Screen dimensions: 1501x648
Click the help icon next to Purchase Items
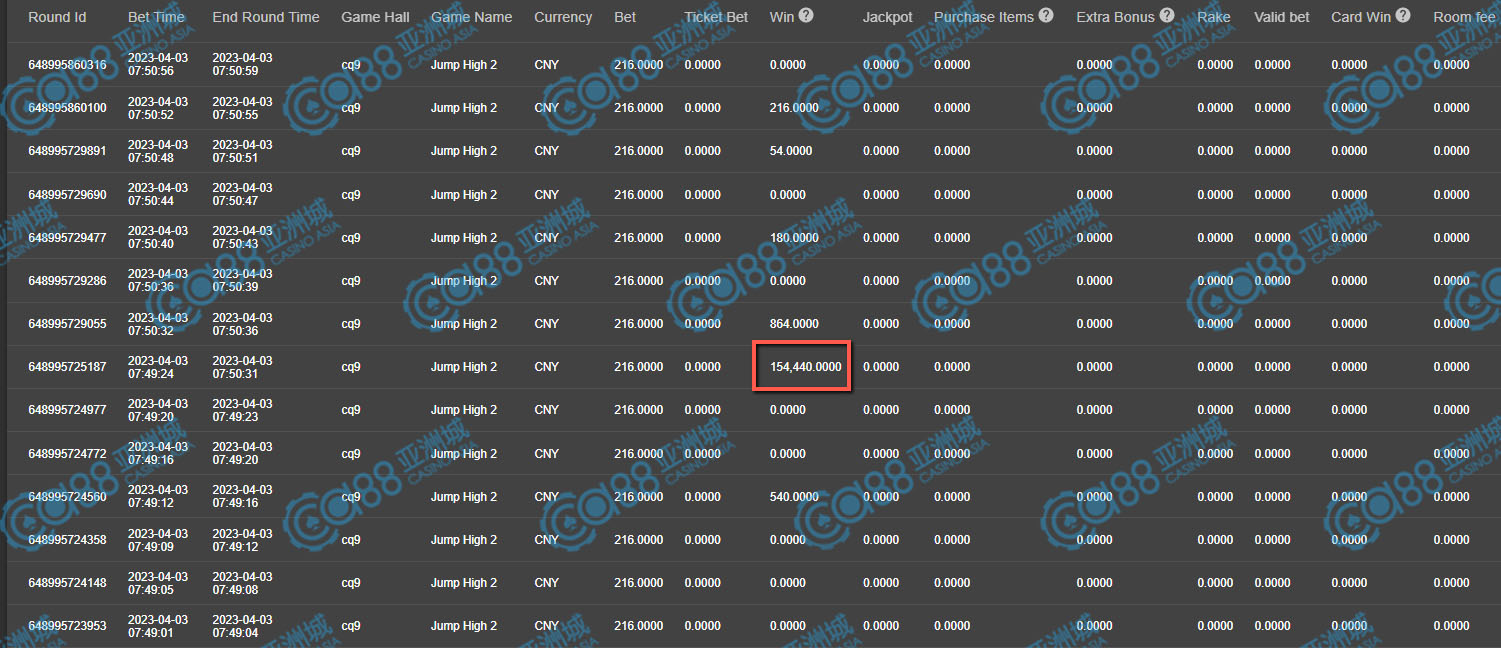click(1046, 16)
